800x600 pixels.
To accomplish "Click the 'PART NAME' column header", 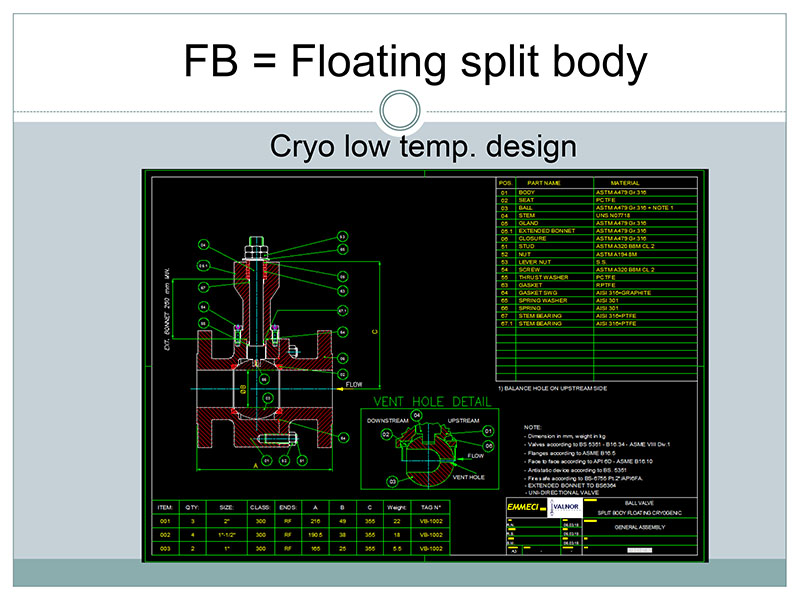I will click(x=543, y=183).
